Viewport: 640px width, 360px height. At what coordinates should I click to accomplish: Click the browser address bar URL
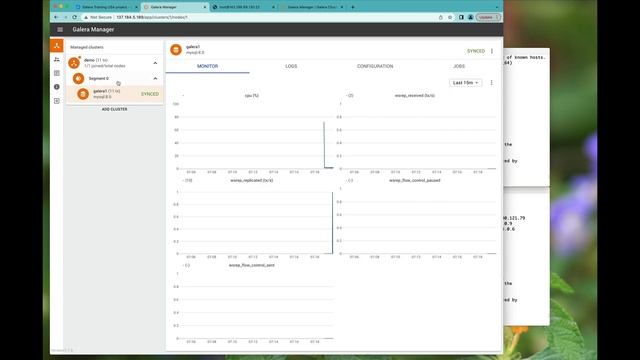(152, 18)
